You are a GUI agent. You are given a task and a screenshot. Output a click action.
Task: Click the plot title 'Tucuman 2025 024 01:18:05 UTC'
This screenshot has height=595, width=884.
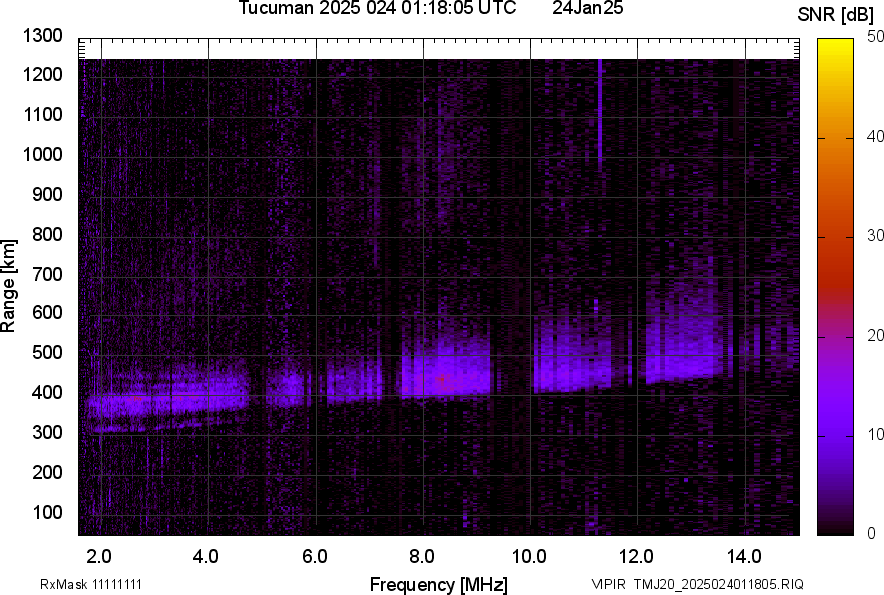(x=377, y=8)
